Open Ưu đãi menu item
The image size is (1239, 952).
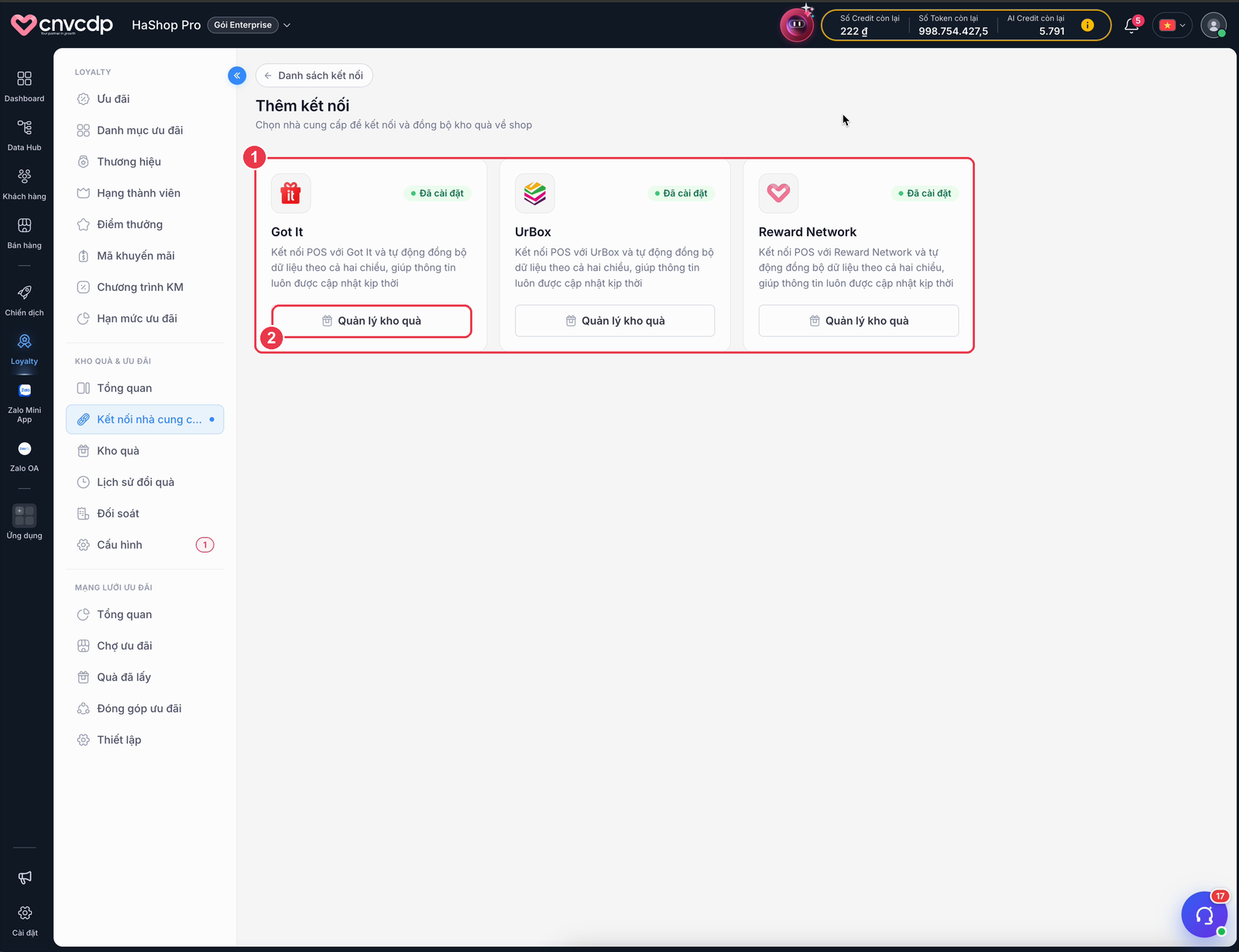pyautogui.click(x=145, y=99)
